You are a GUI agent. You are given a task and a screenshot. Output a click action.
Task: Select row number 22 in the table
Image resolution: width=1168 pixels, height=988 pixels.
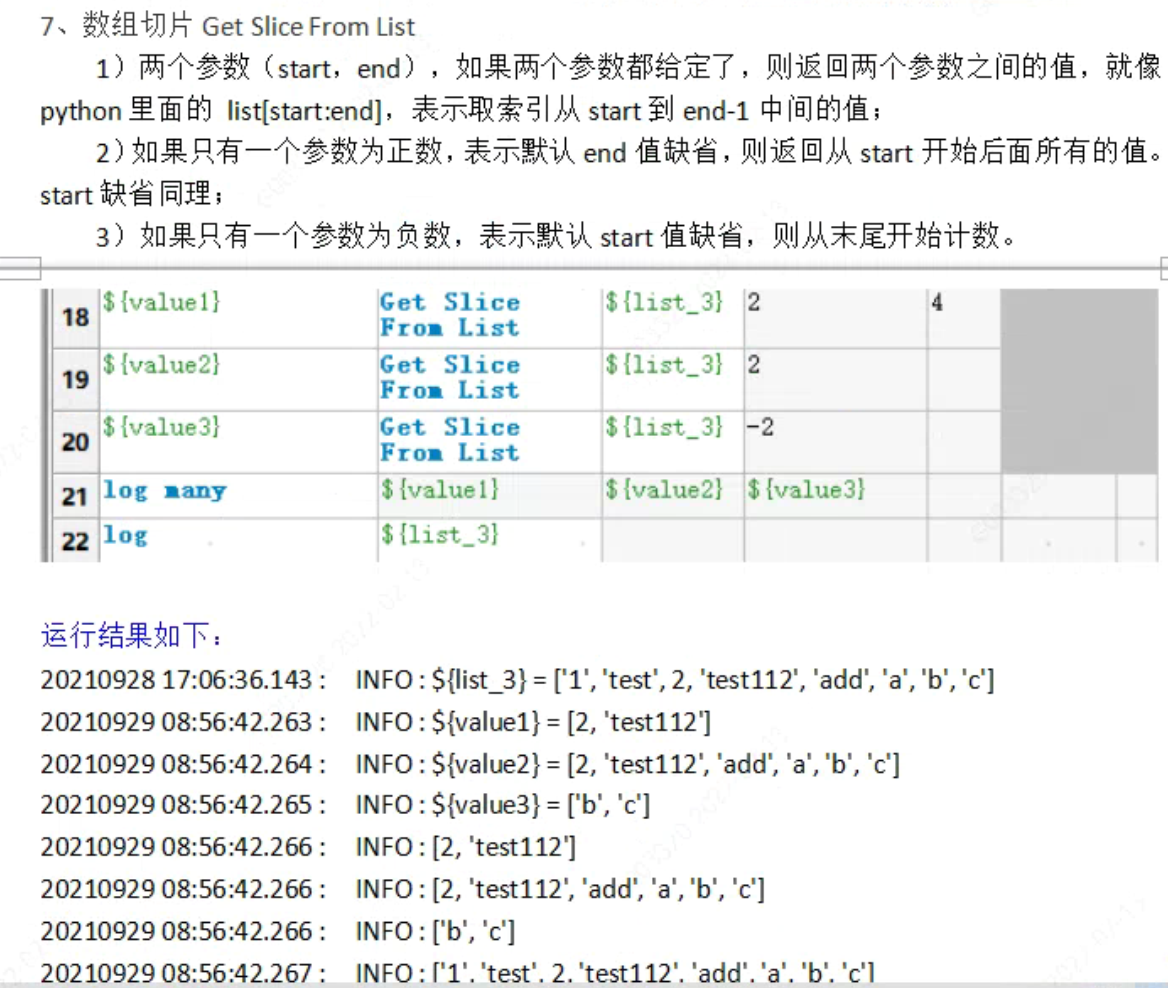pyautogui.click(x=76, y=541)
